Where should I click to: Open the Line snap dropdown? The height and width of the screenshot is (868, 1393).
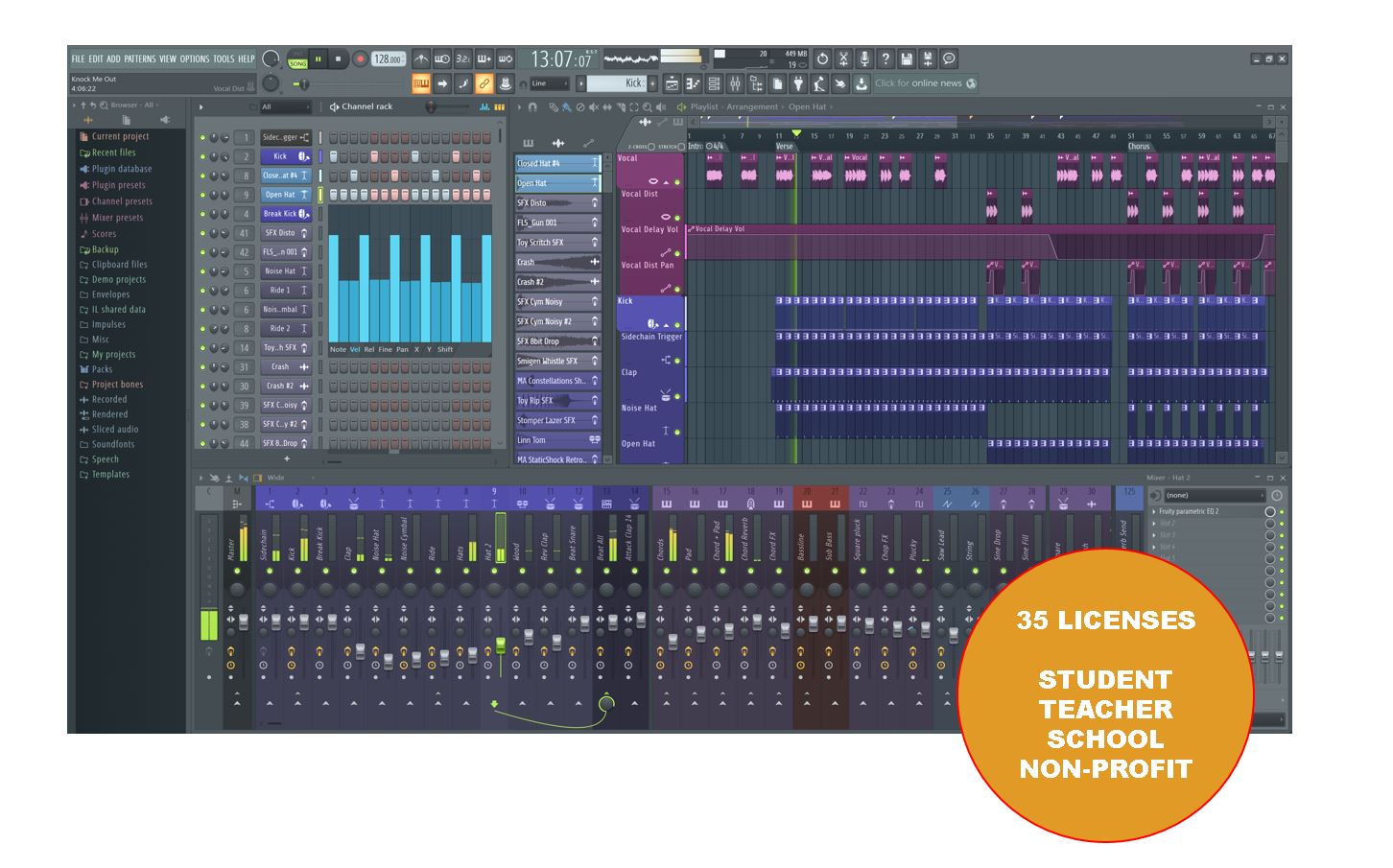pyautogui.click(x=549, y=84)
